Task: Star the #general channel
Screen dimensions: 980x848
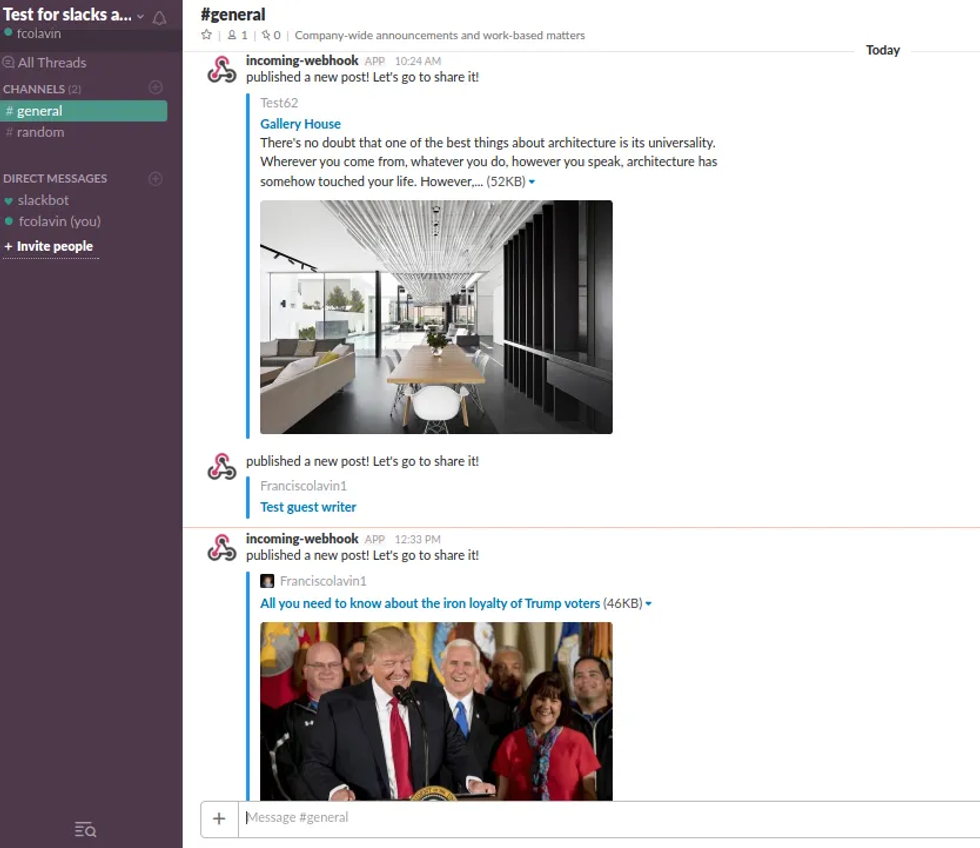Action: pos(207,35)
